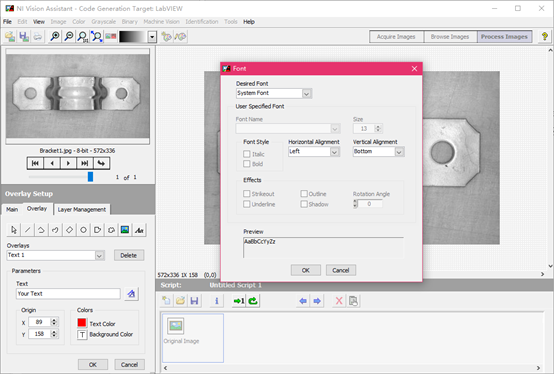Click the script information (i) icon
This screenshot has height=374, width=554.
(217, 301)
